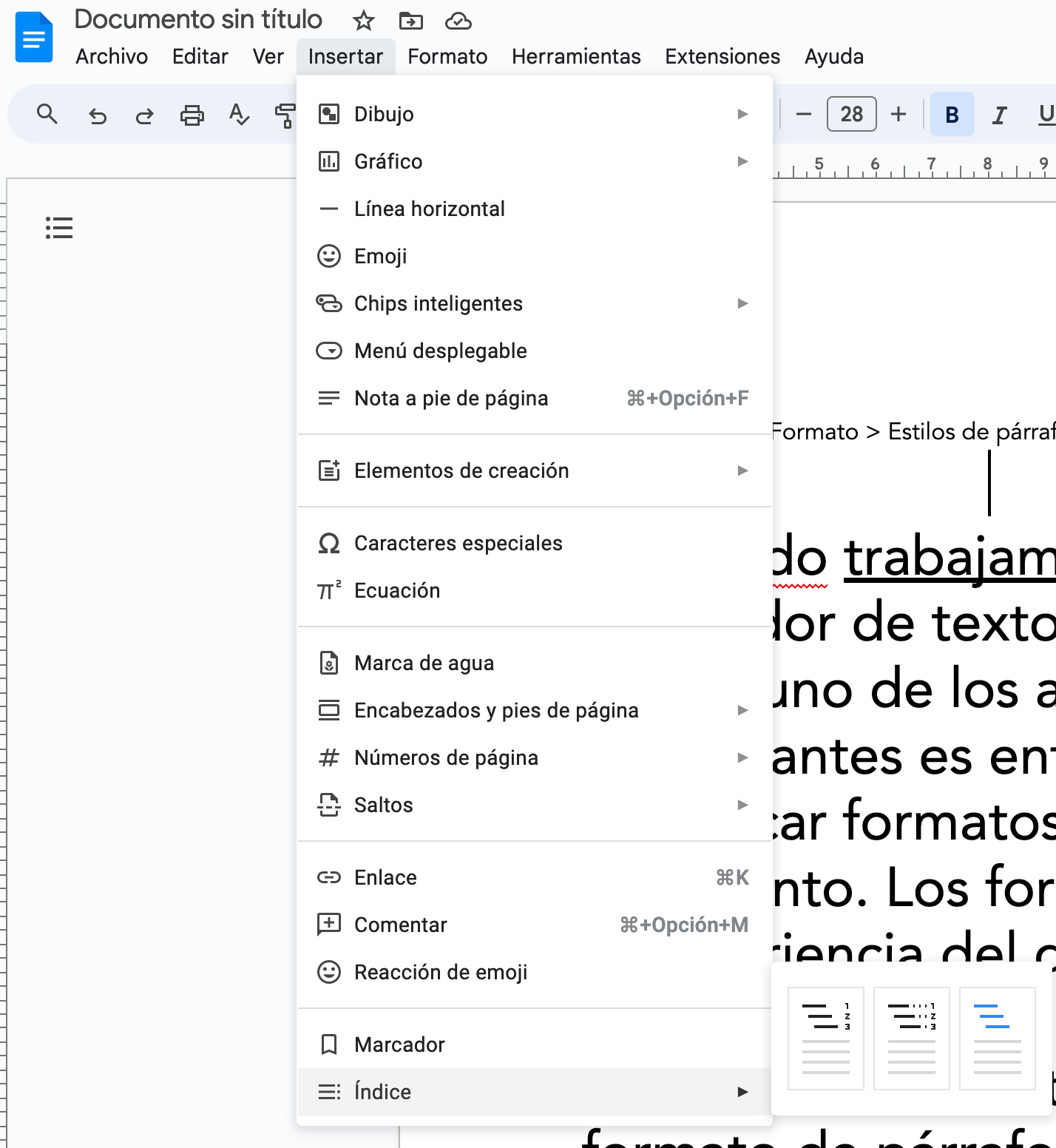Toggle underline formatting
Viewport: 1056px width, 1148px height.
(1045, 114)
